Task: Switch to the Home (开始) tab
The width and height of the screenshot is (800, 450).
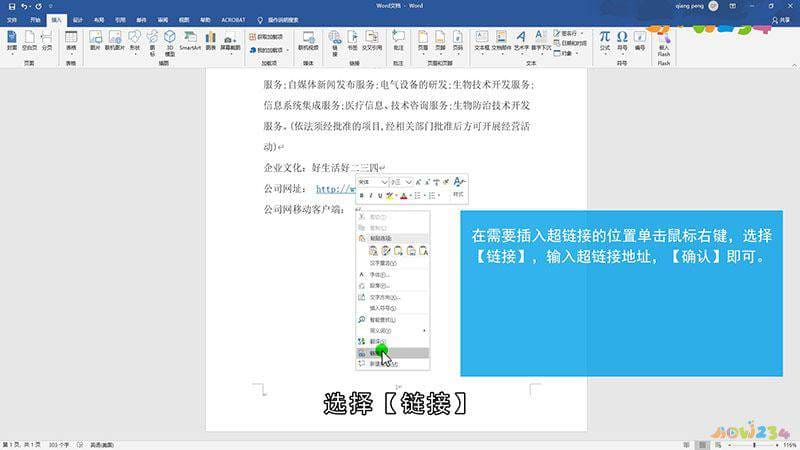Action: 35,20
